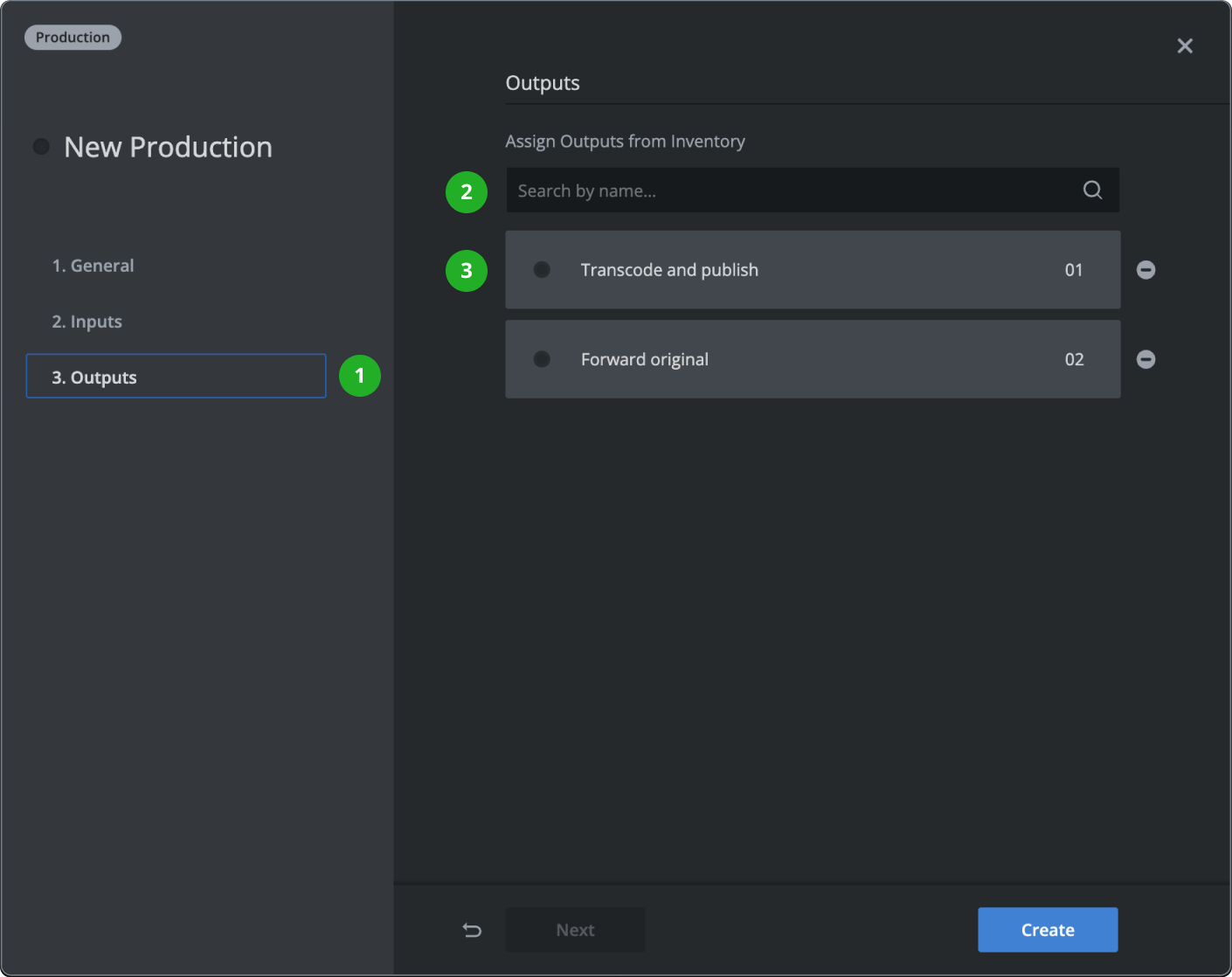Remove the Transcode and publish output
Viewport: 1232px width, 977px height.
click(1145, 270)
